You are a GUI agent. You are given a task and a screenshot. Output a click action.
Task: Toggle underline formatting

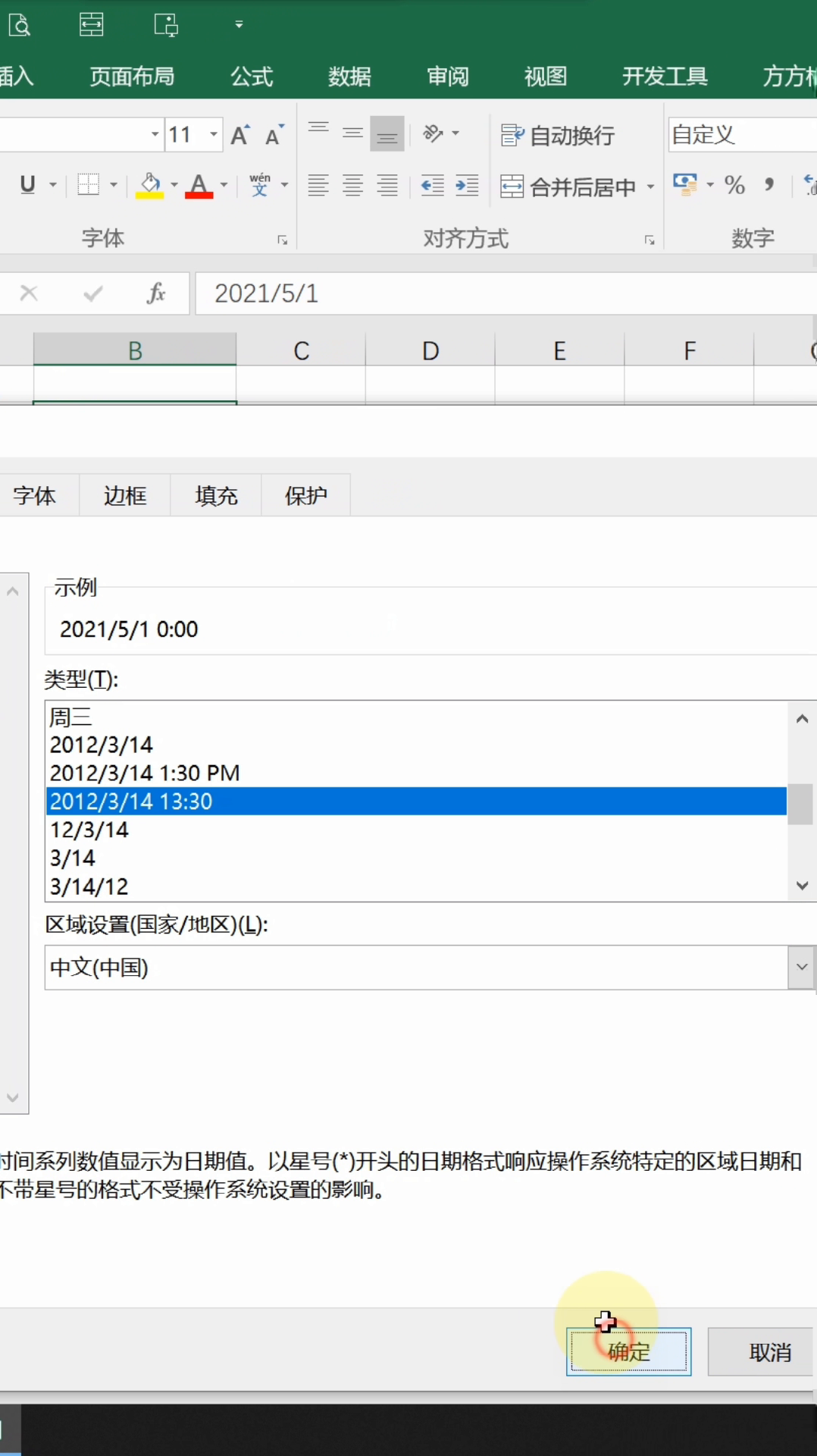[x=28, y=184]
